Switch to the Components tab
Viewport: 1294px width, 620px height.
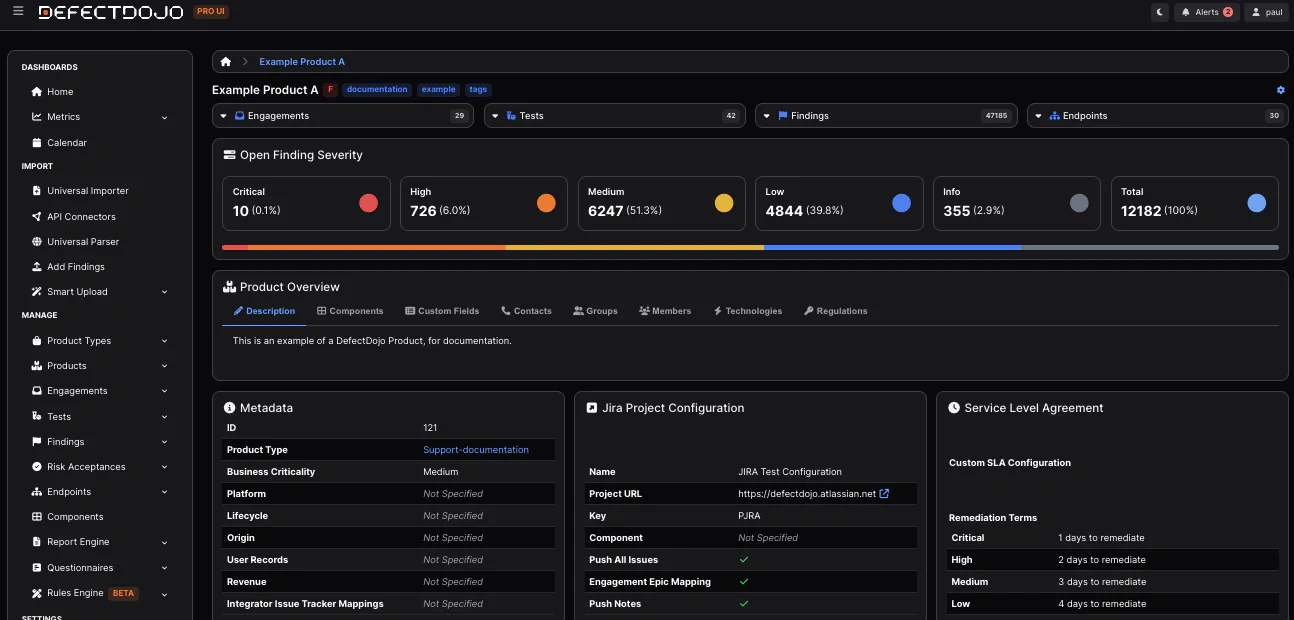(x=350, y=311)
